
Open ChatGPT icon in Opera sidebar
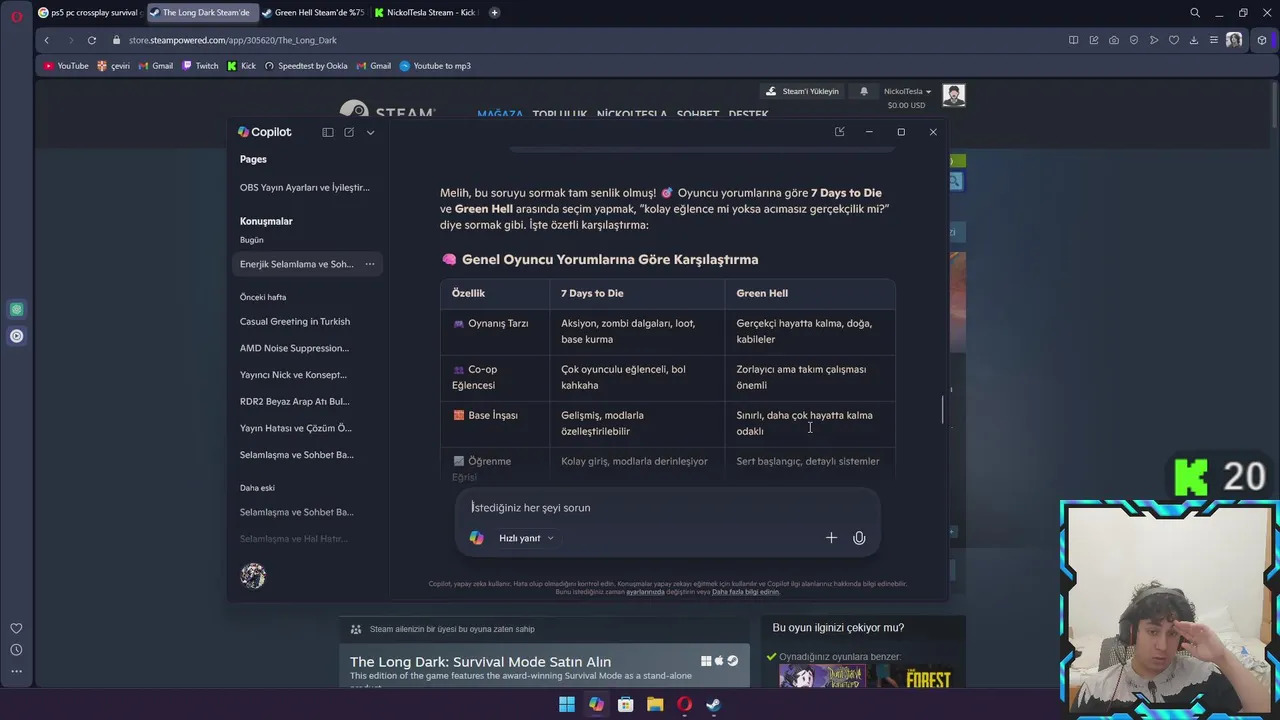click(x=16, y=310)
